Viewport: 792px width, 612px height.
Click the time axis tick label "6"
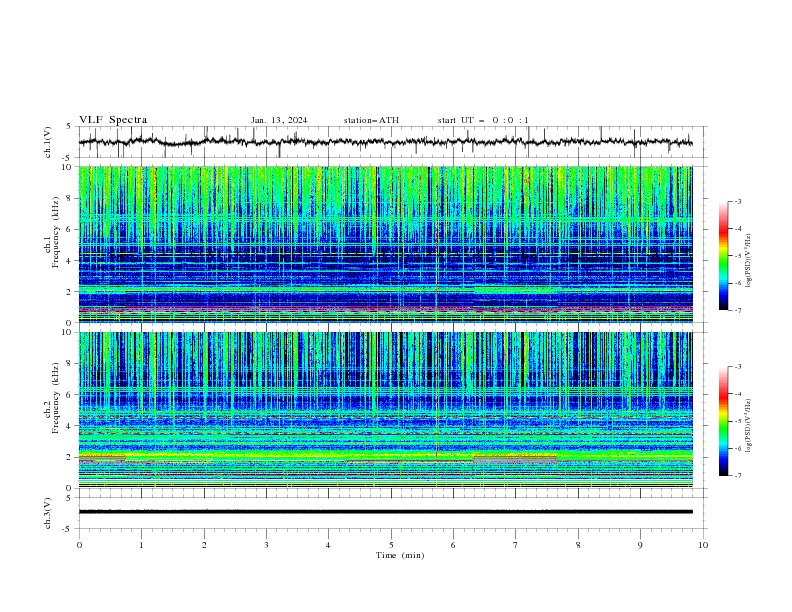click(x=453, y=545)
